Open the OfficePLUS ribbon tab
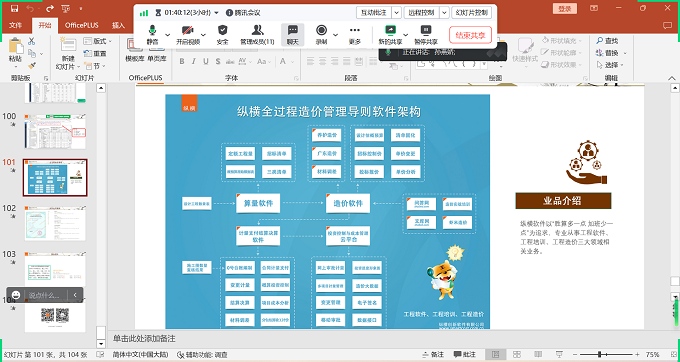The image size is (680, 362). (82, 25)
